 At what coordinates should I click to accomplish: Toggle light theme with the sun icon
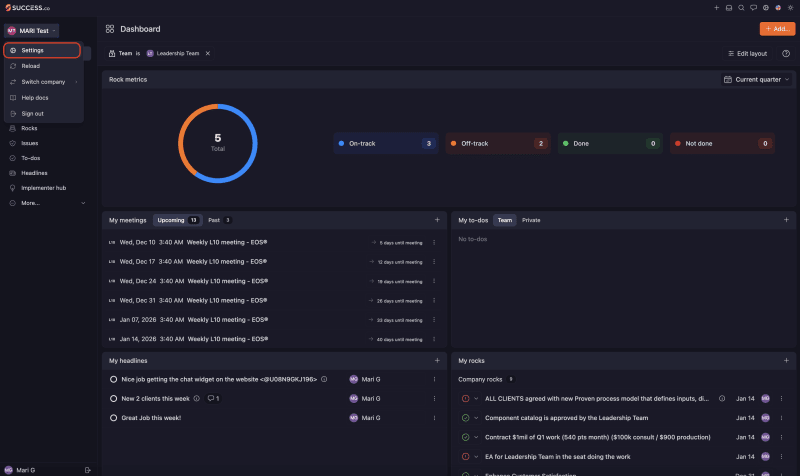point(790,8)
